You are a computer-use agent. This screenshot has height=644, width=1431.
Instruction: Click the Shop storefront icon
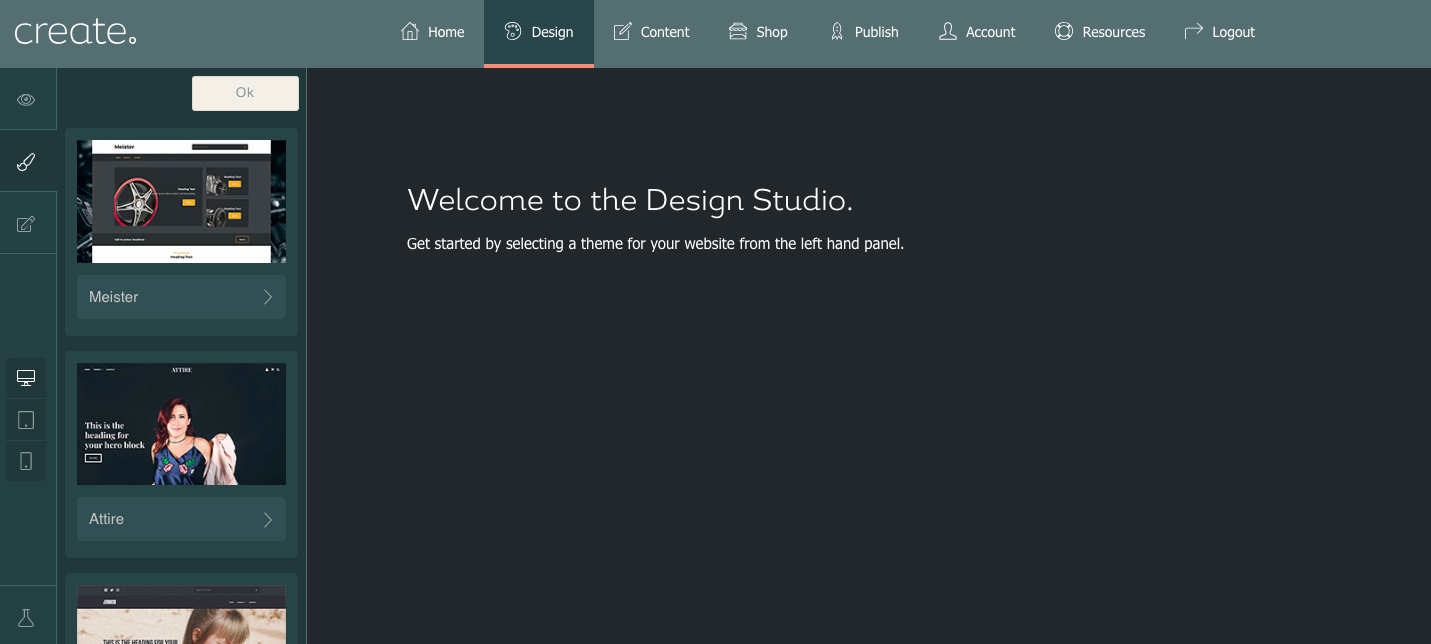pyautogui.click(x=738, y=31)
